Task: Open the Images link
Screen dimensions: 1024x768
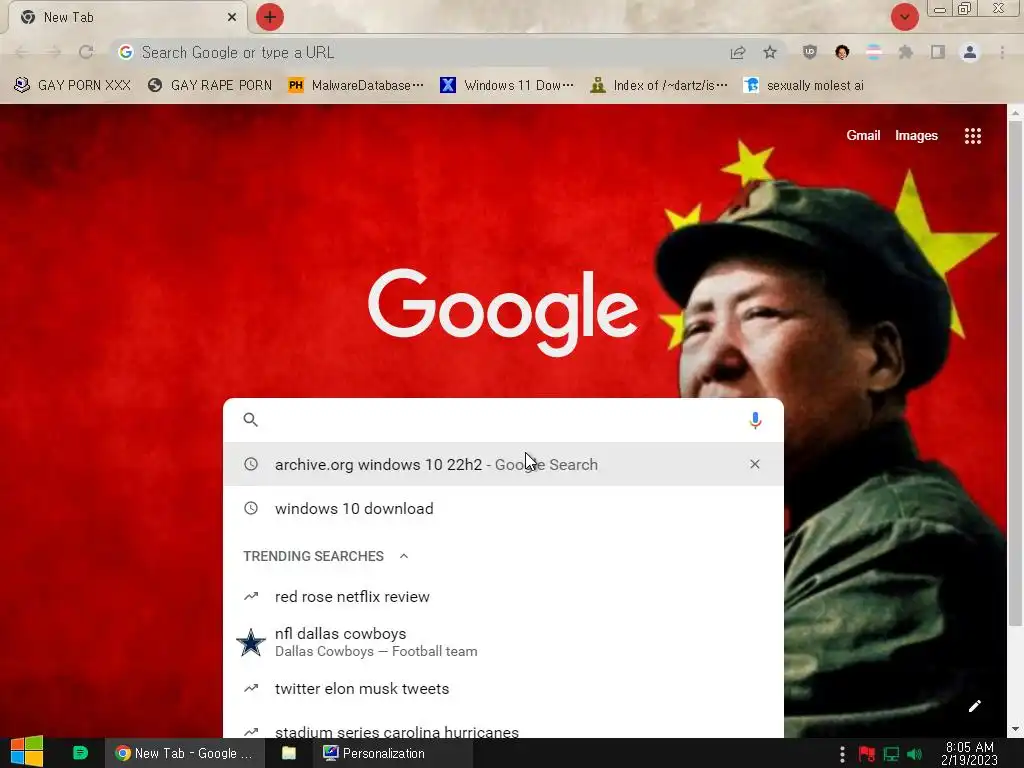Action: [x=916, y=136]
